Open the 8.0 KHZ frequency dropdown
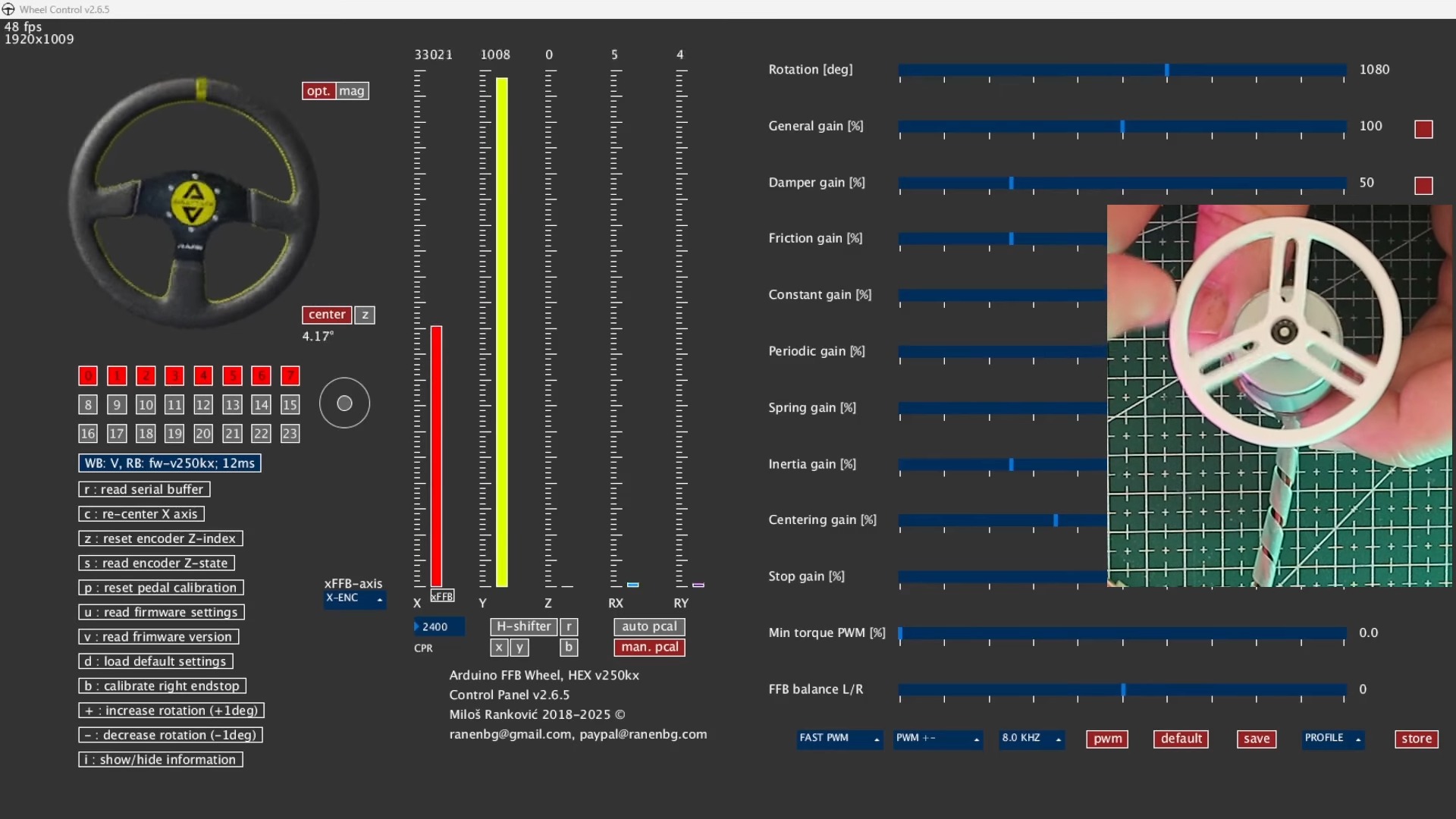1456x819 pixels. click(1031, 739)
